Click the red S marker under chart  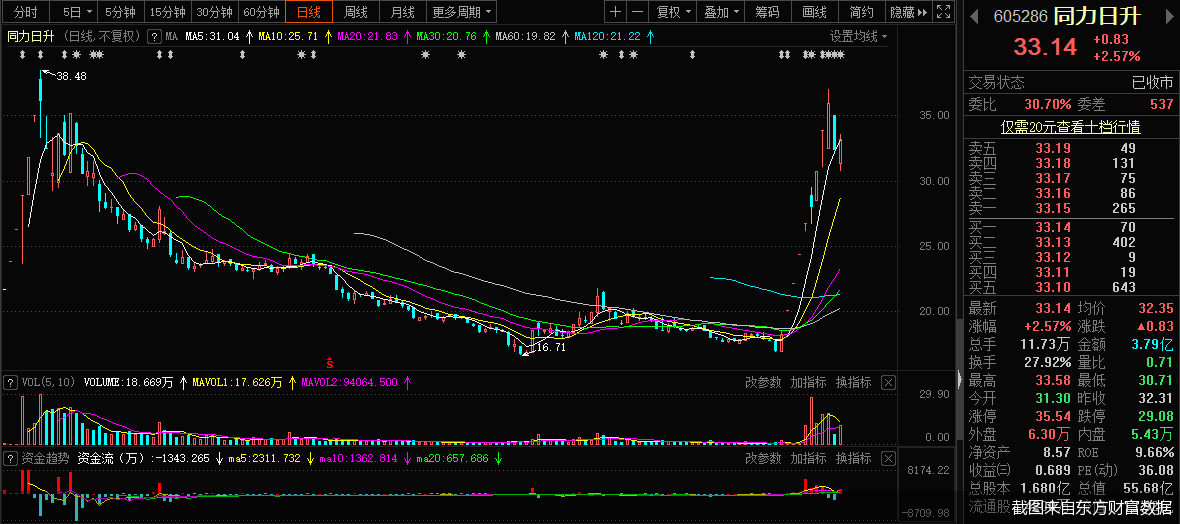coord(329,363)
